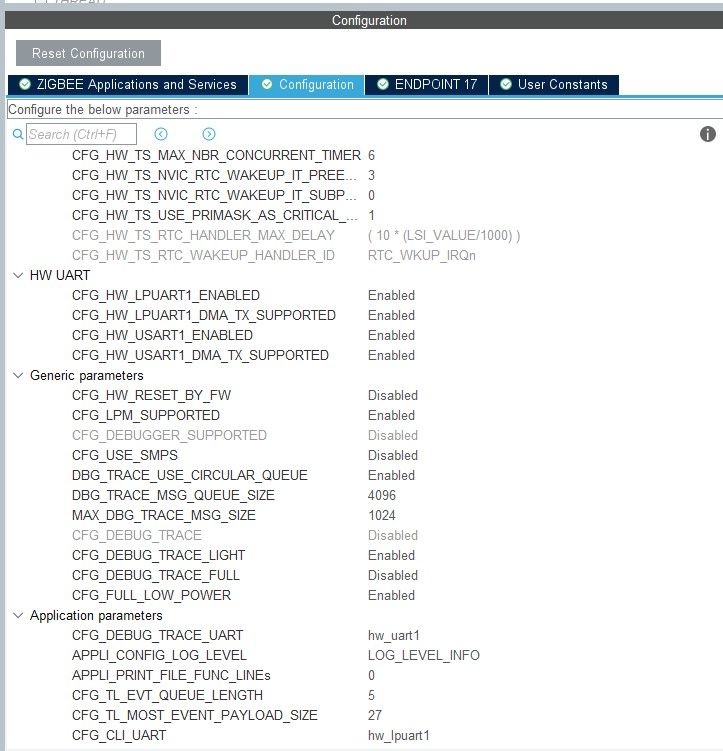Click the Reset Configuration button
723x751 pixels.
pyautogui.click(x=89, y=53)
